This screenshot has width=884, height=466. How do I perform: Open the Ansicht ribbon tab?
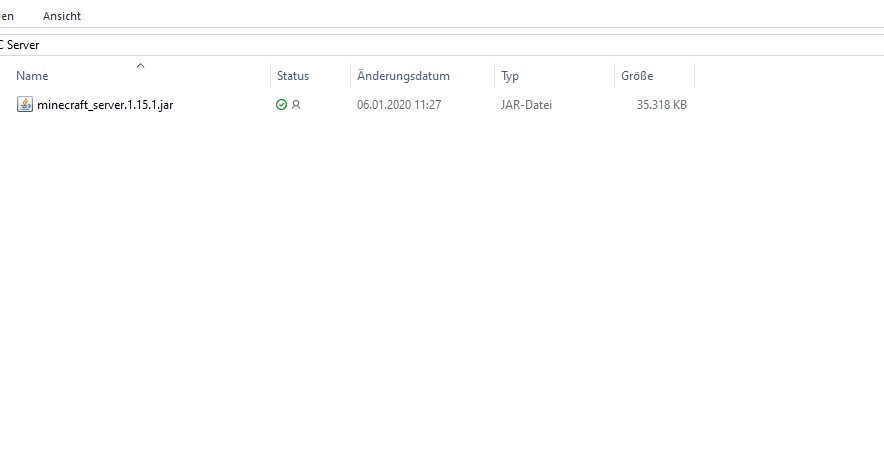(62, 16)
